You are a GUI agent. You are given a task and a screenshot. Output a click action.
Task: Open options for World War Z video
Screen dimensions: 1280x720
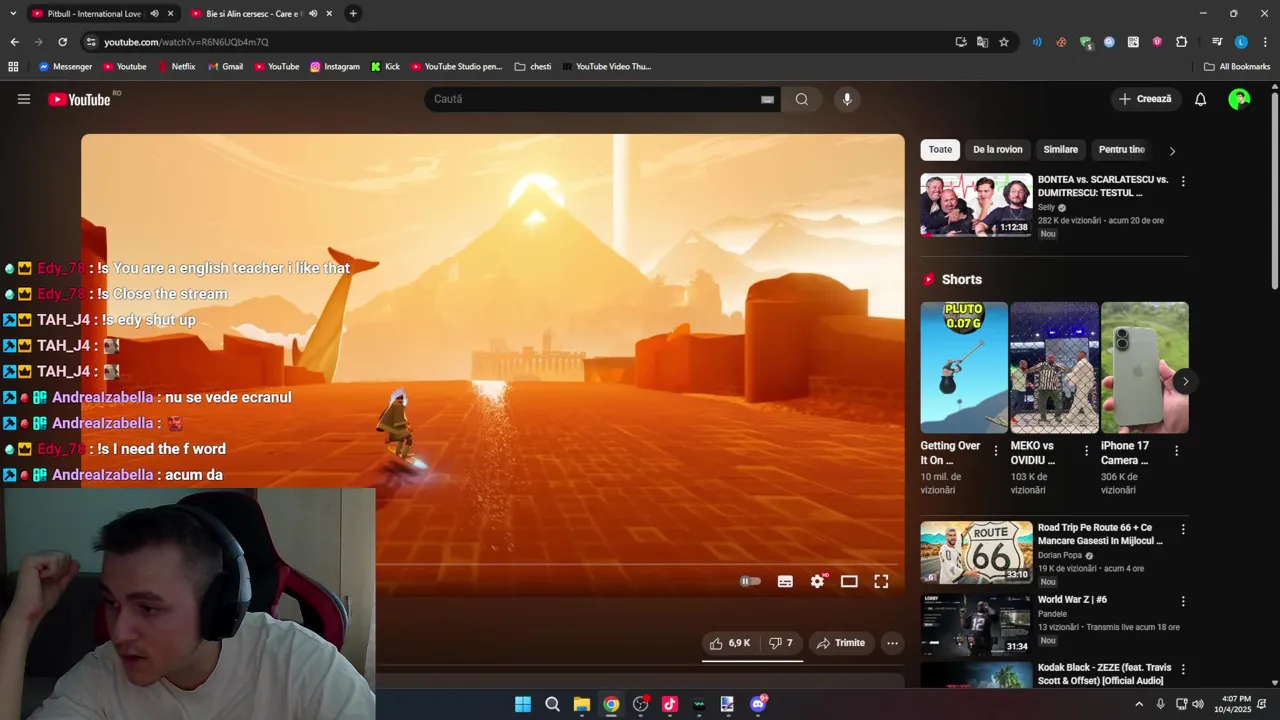(1183, 602)
